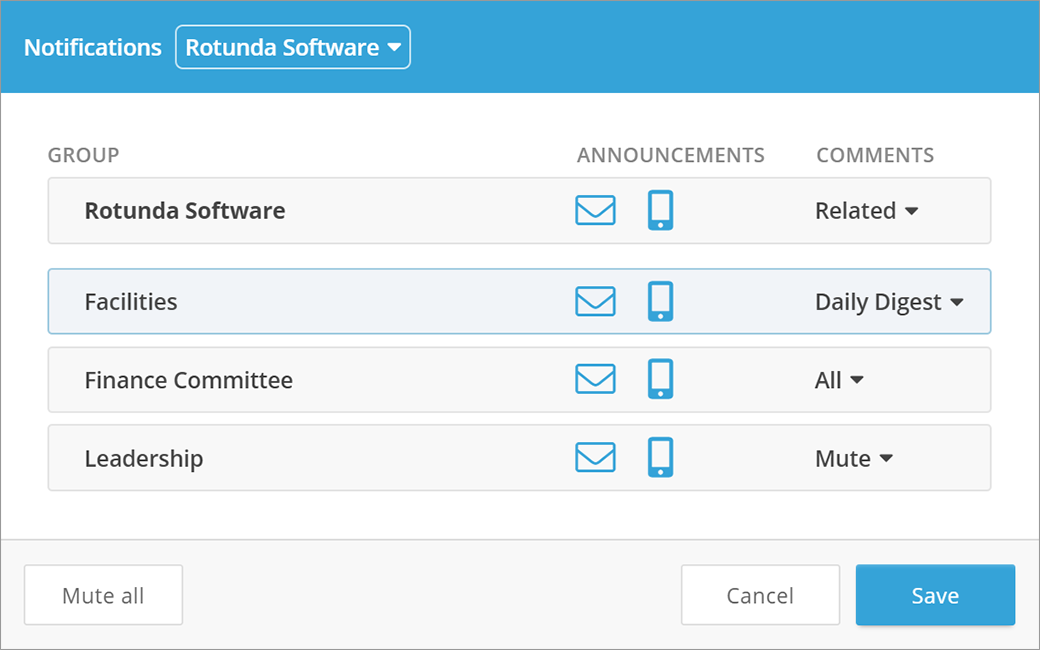This screenshot has width=1040, height=650.
Task: Save the notification settings
Action: coord(935,595)
